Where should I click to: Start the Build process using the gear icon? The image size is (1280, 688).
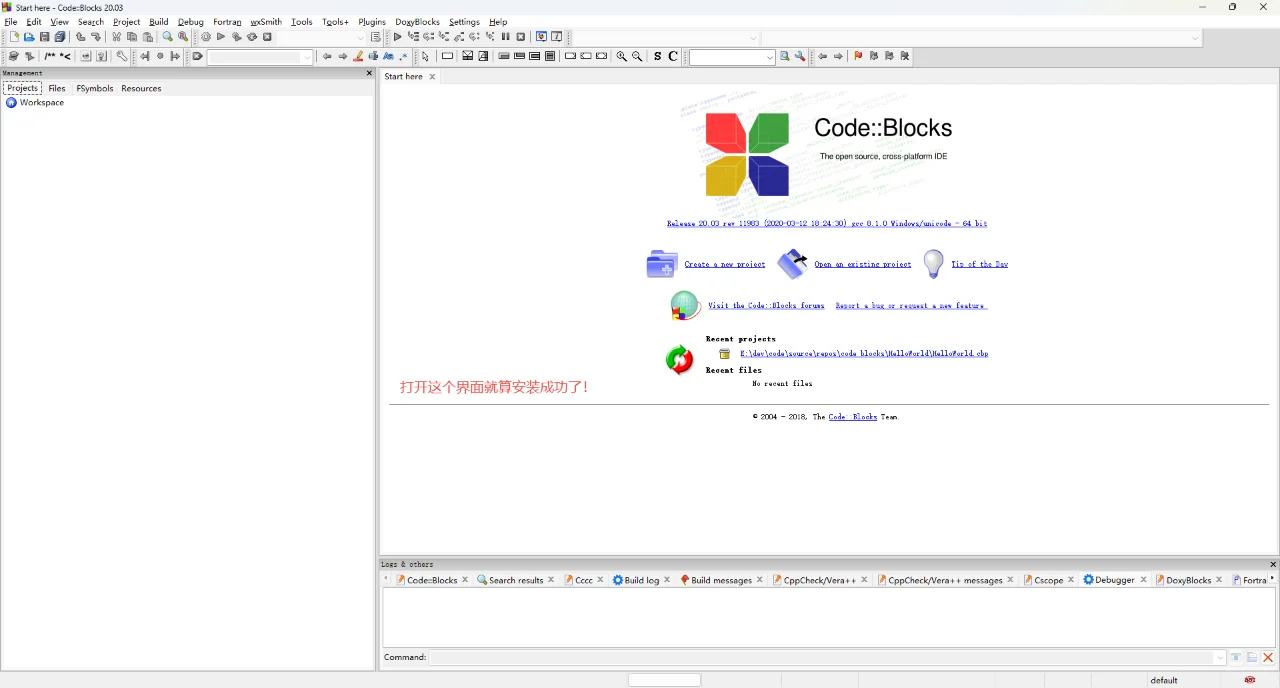coord(205,37)
